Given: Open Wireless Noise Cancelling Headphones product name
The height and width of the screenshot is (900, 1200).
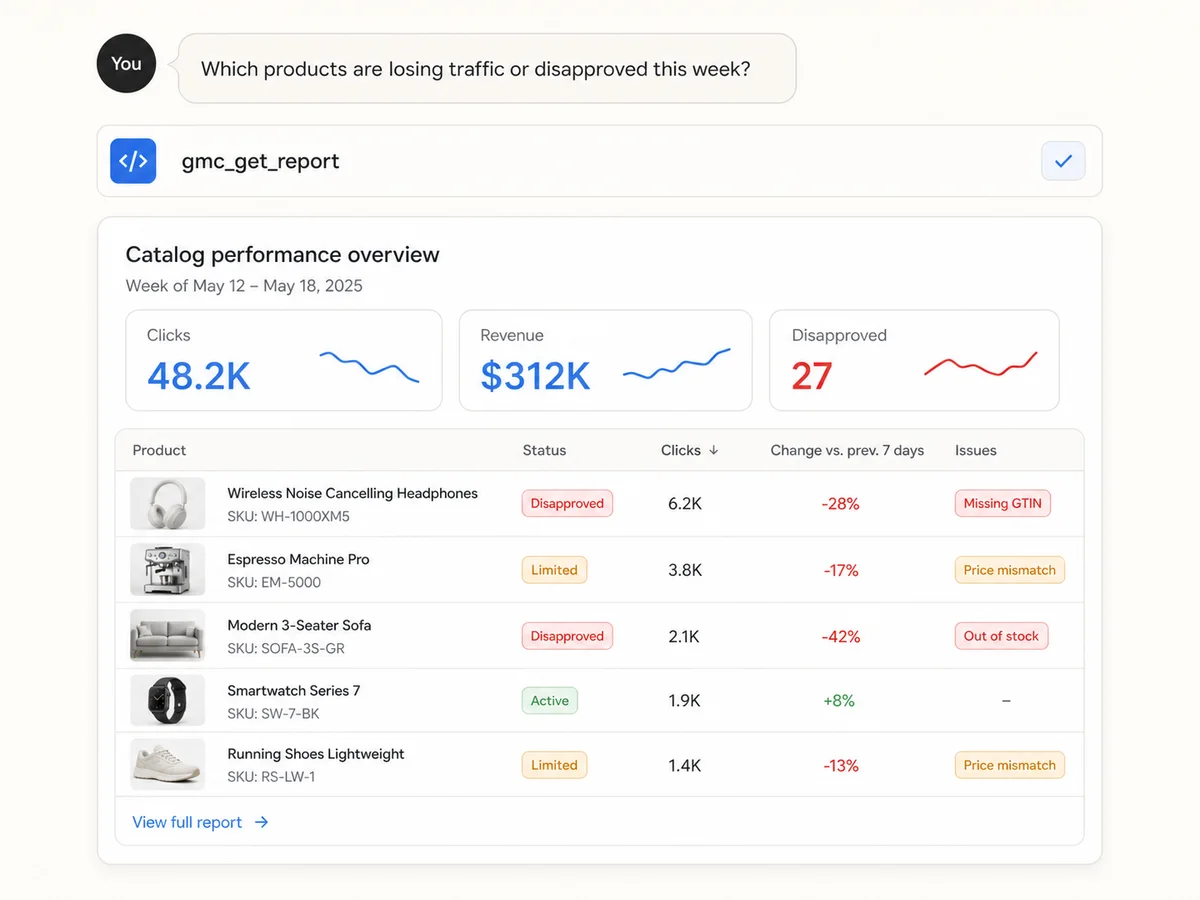Looking at the screenshot, I should (x=352, y=493).
